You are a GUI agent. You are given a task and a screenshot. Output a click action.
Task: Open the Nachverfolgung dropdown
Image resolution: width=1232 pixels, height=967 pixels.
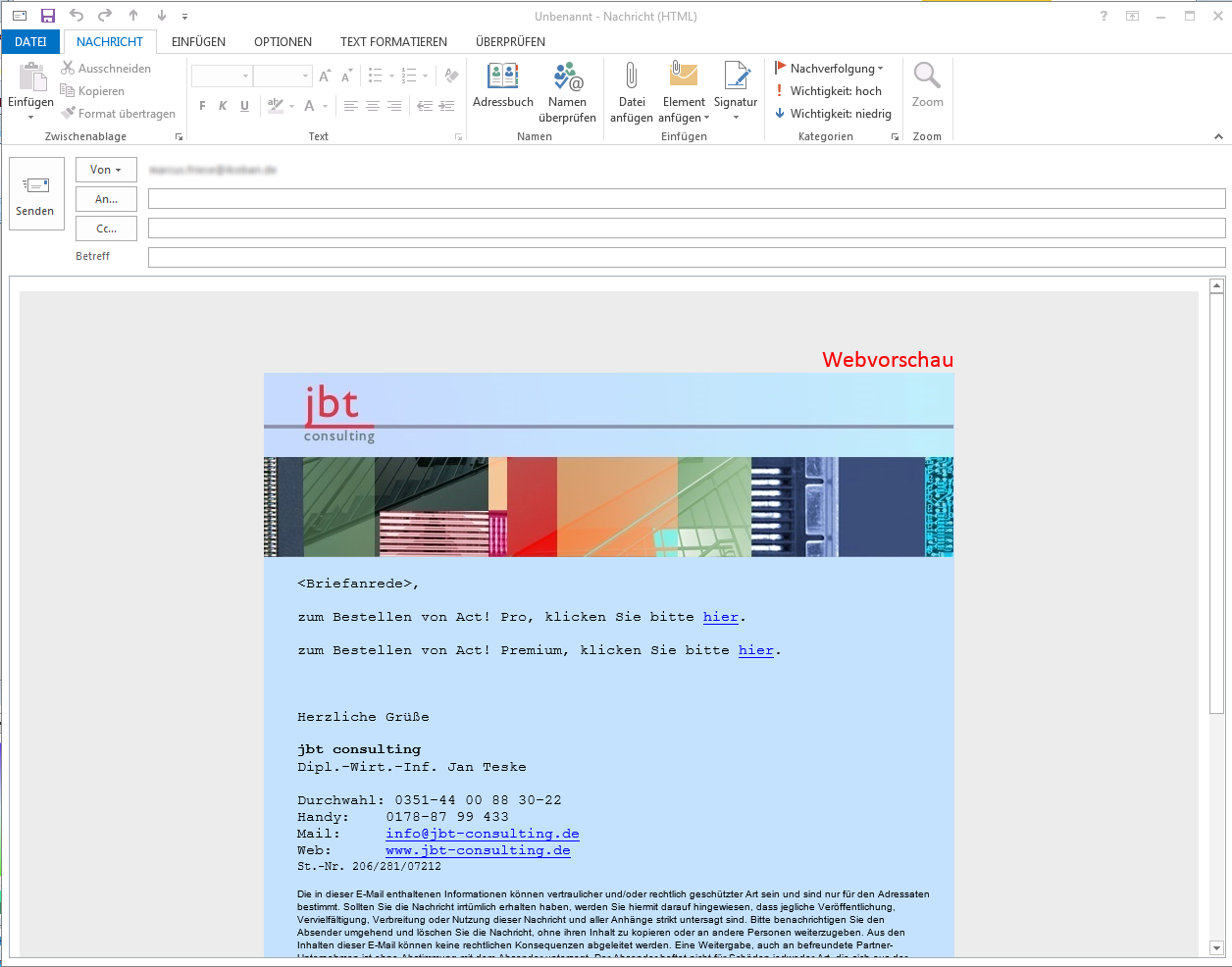(x=829, y=69)
